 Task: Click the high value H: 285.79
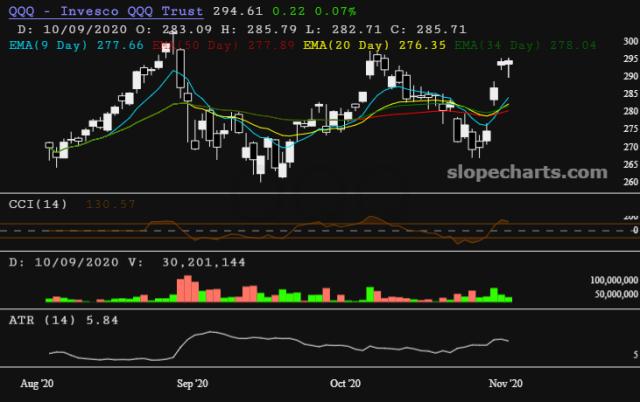click(x=259, y=29)
